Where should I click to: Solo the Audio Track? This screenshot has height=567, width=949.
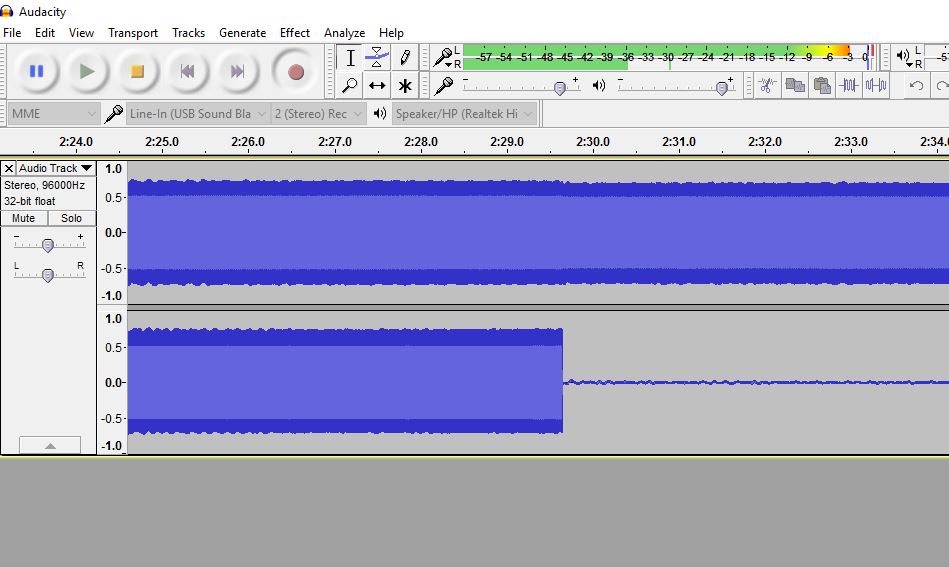(x=72, y=218)
